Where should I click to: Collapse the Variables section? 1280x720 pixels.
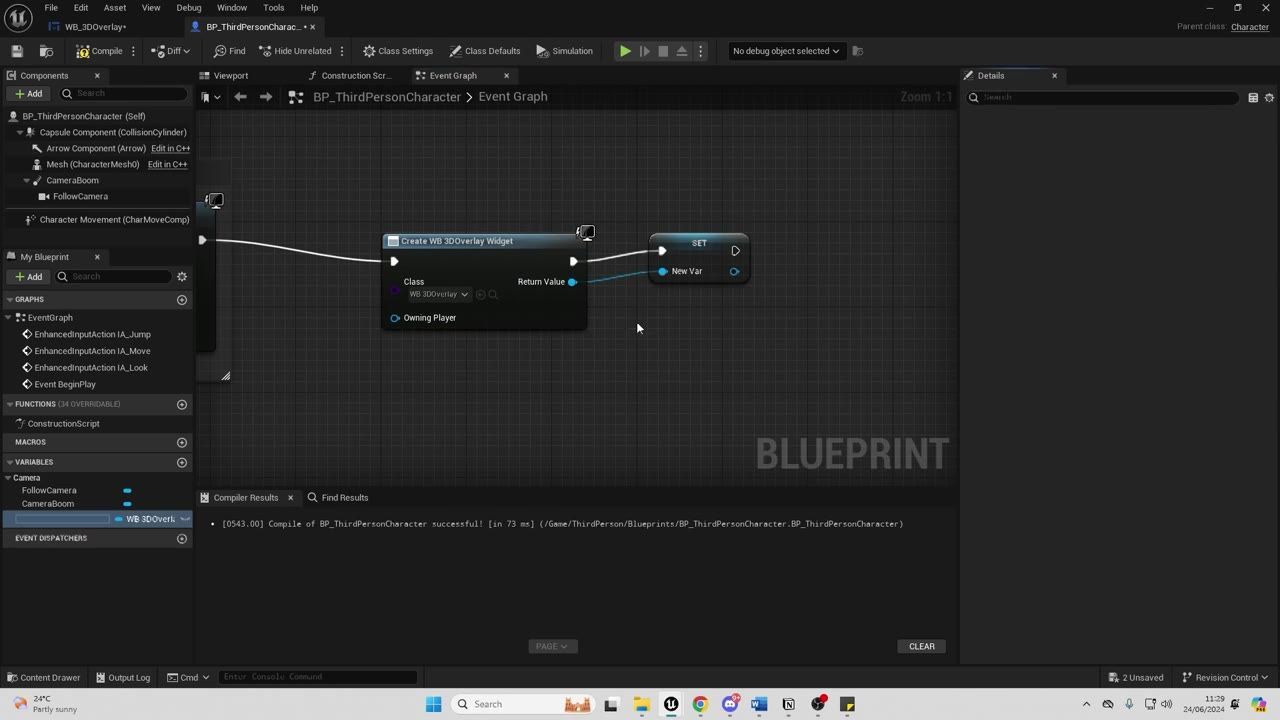9,462
